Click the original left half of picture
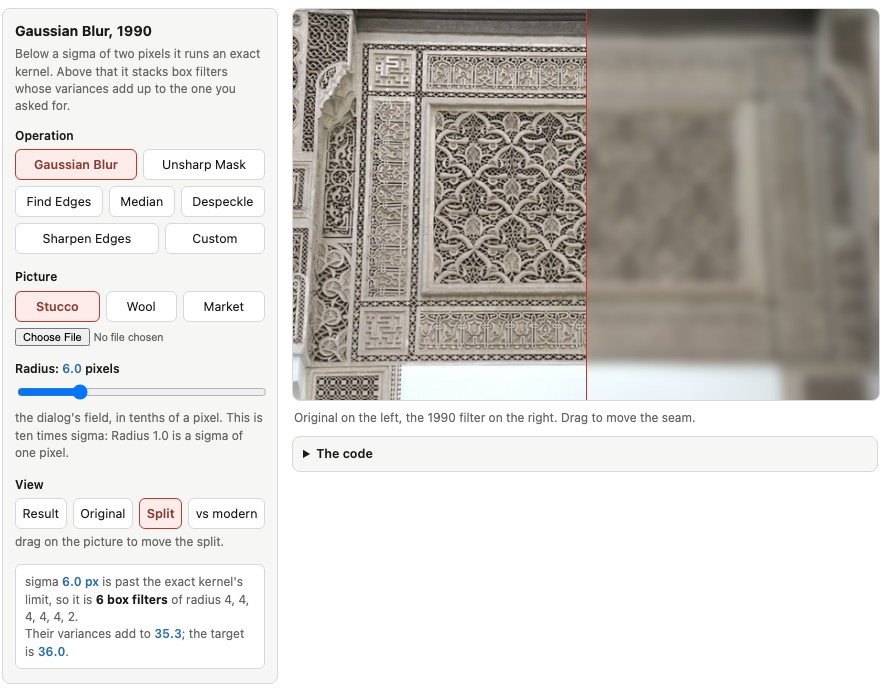The height and width of the screenshot is (696, 886). [439, 205]
